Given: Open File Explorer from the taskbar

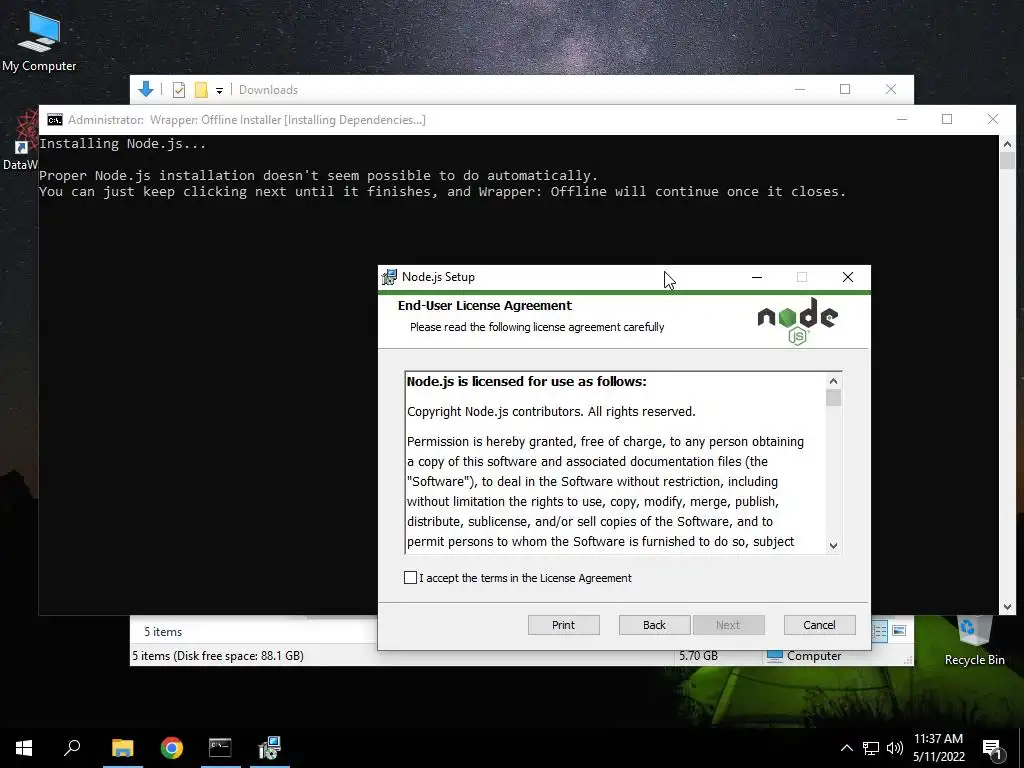Looking at the screenshot, I should coord(123,748).
